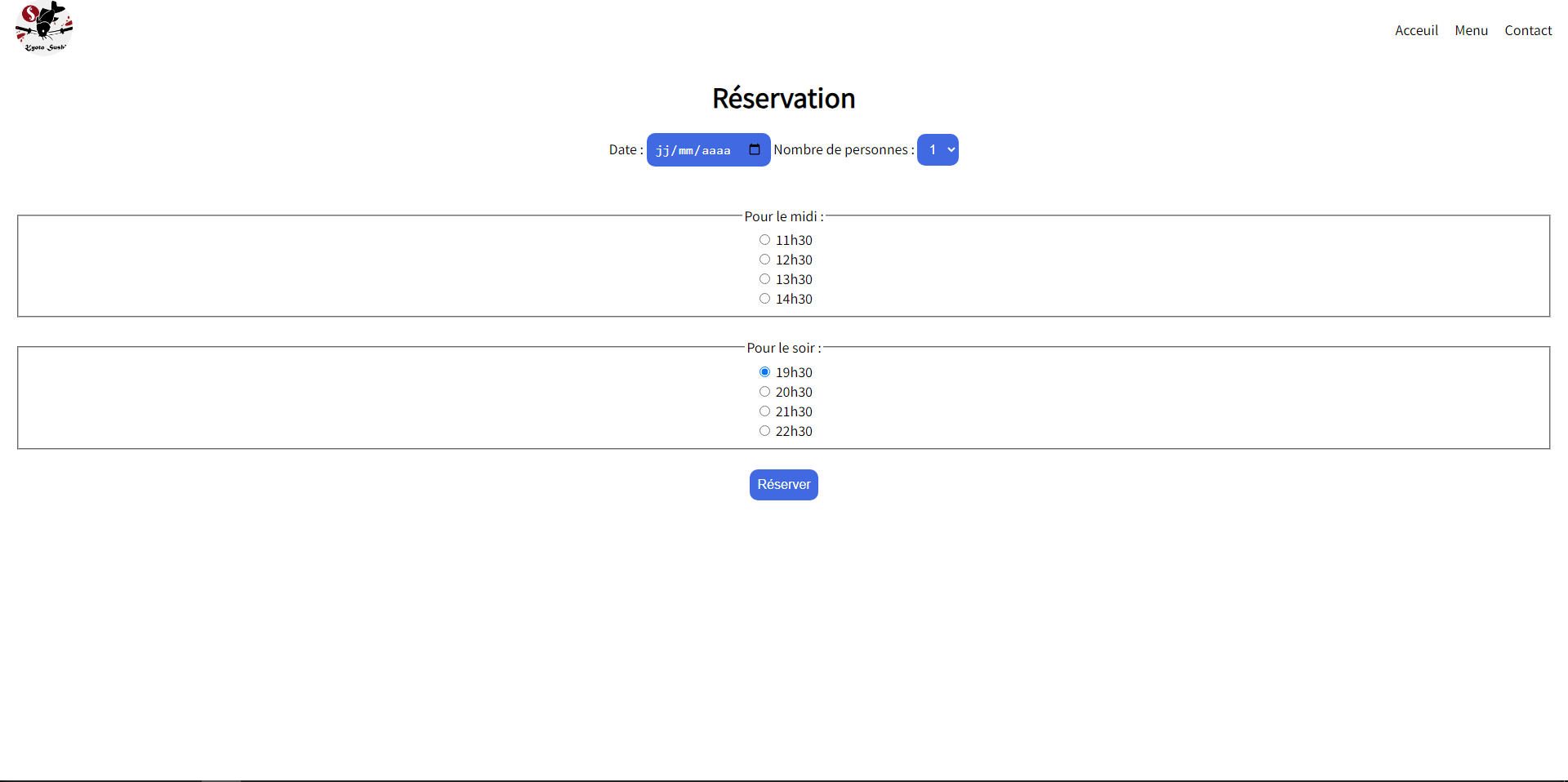
Task: Select the 11h30 lunch time slot
Action: [x=764, y=240]
